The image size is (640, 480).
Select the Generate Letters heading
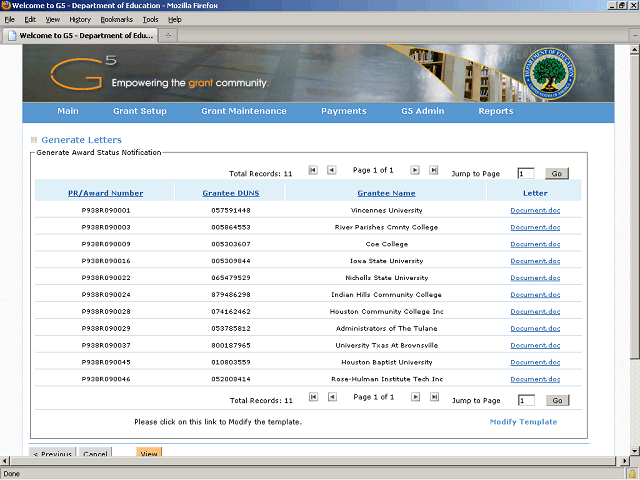pyautogui.click(x=82, y=140)
